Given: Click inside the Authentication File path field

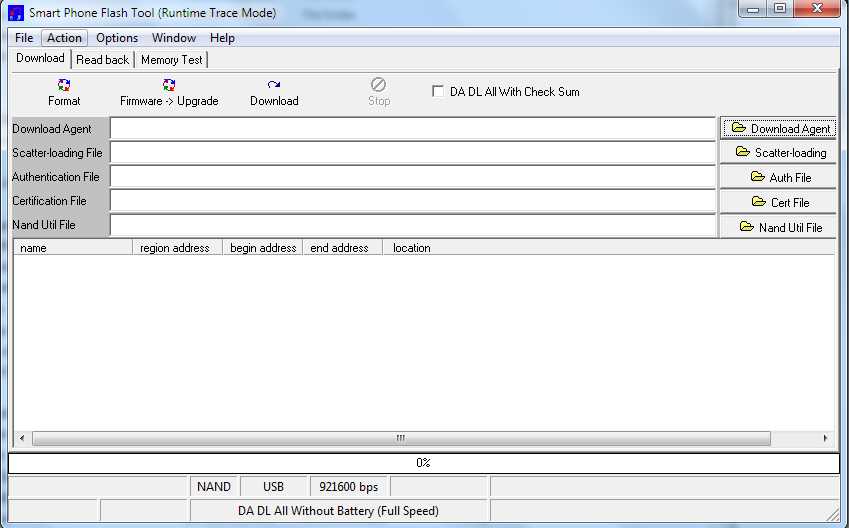Looking at the screenshot, I should 413,177.
